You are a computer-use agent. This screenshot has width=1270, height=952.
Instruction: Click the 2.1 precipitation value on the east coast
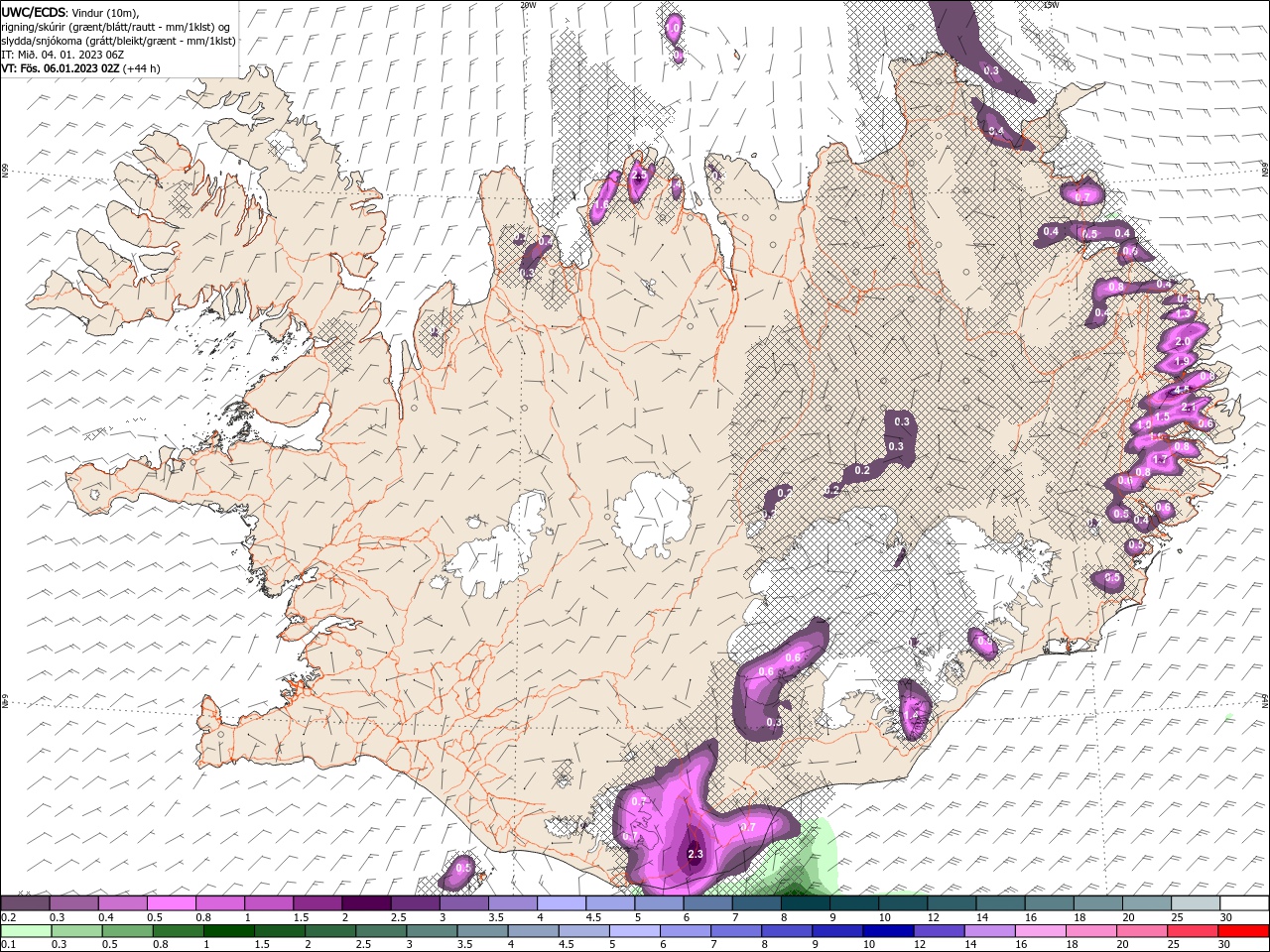tap(1190, 408)
